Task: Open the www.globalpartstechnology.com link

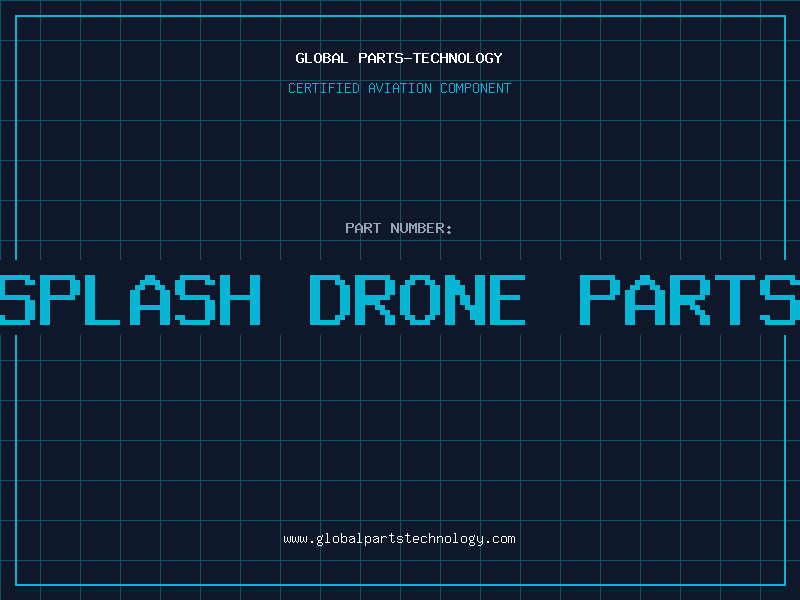Action: pos(399,539)
